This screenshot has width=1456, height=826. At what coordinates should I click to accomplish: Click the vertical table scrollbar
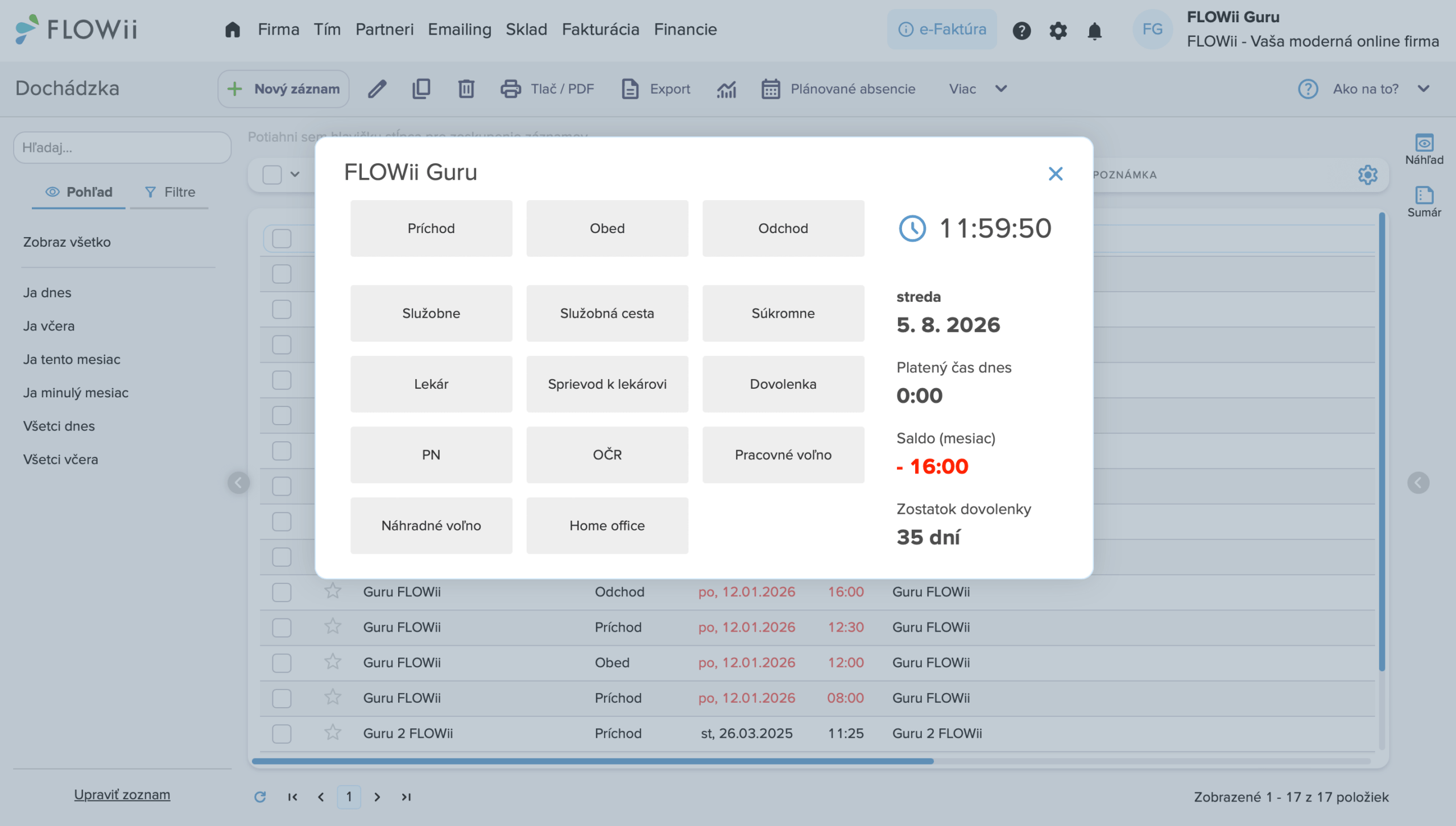coord(1381,442)
